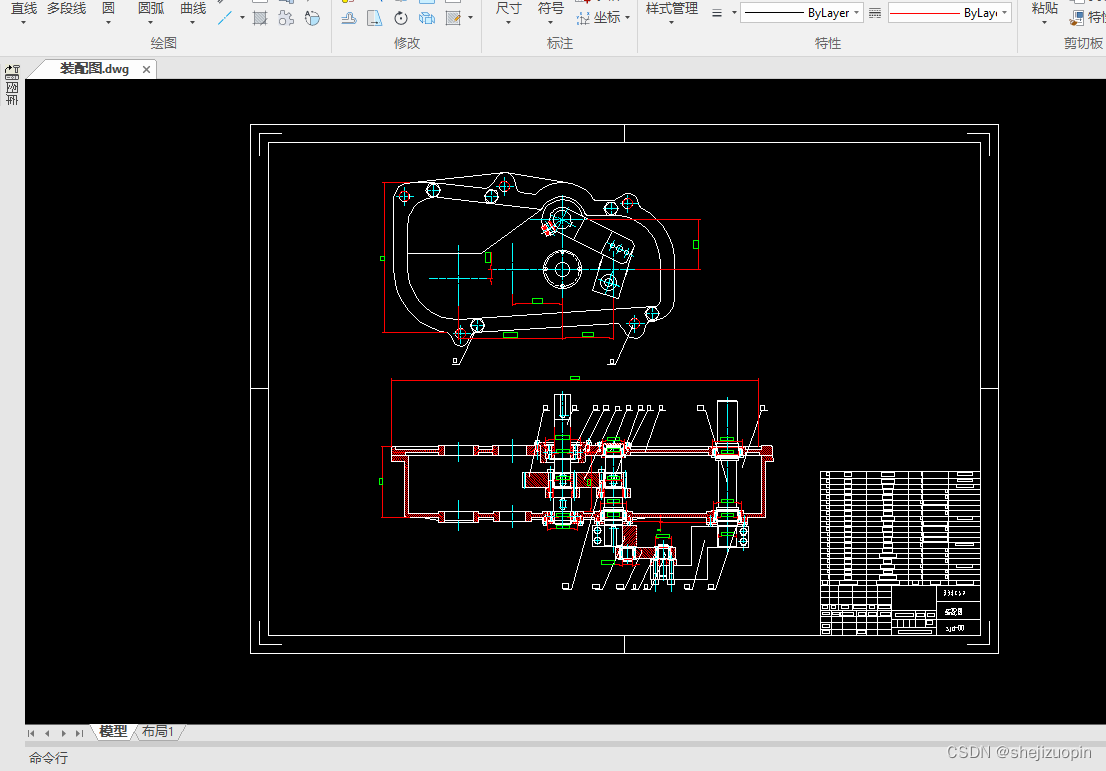
Task: Expand the 坐标 dropdown arrow
Action: coord(627,18)
